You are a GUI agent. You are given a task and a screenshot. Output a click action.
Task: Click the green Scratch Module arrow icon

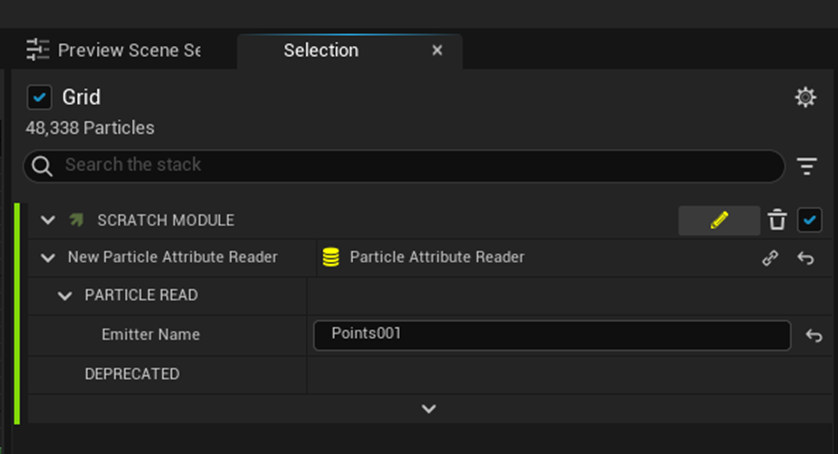tap(77, 220)
